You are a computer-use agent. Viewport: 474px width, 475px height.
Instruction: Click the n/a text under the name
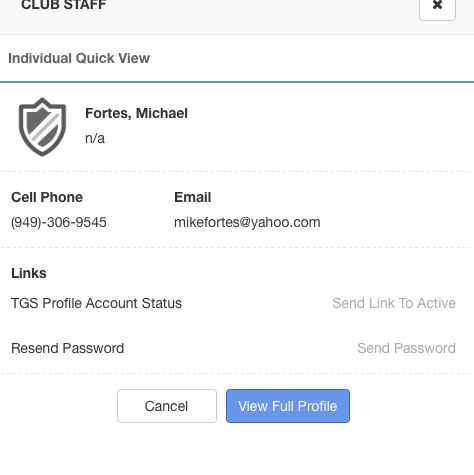tap(95, 138)
